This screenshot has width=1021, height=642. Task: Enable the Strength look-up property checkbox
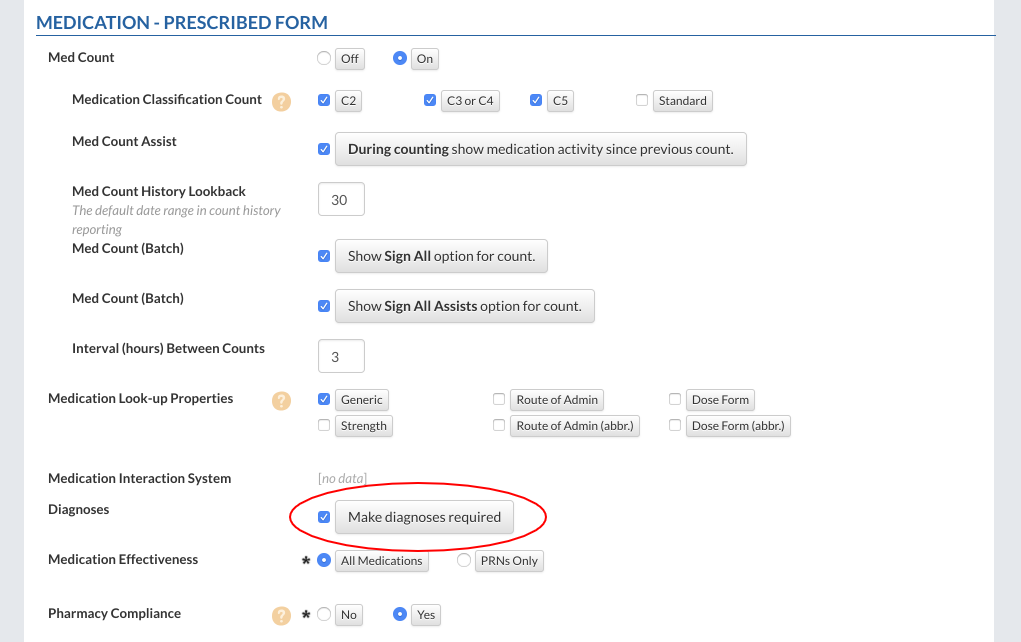pos(324,425)
